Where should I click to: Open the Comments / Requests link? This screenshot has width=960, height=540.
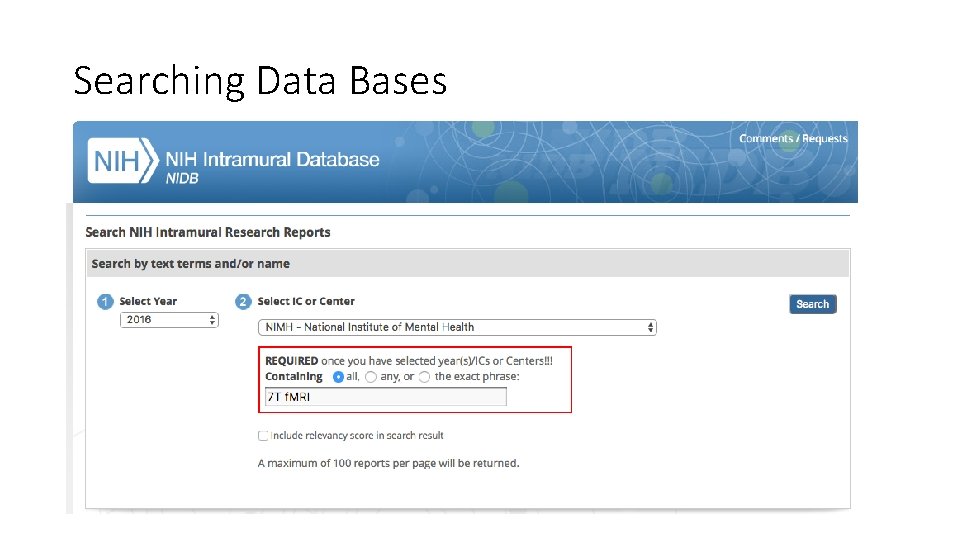793,138
